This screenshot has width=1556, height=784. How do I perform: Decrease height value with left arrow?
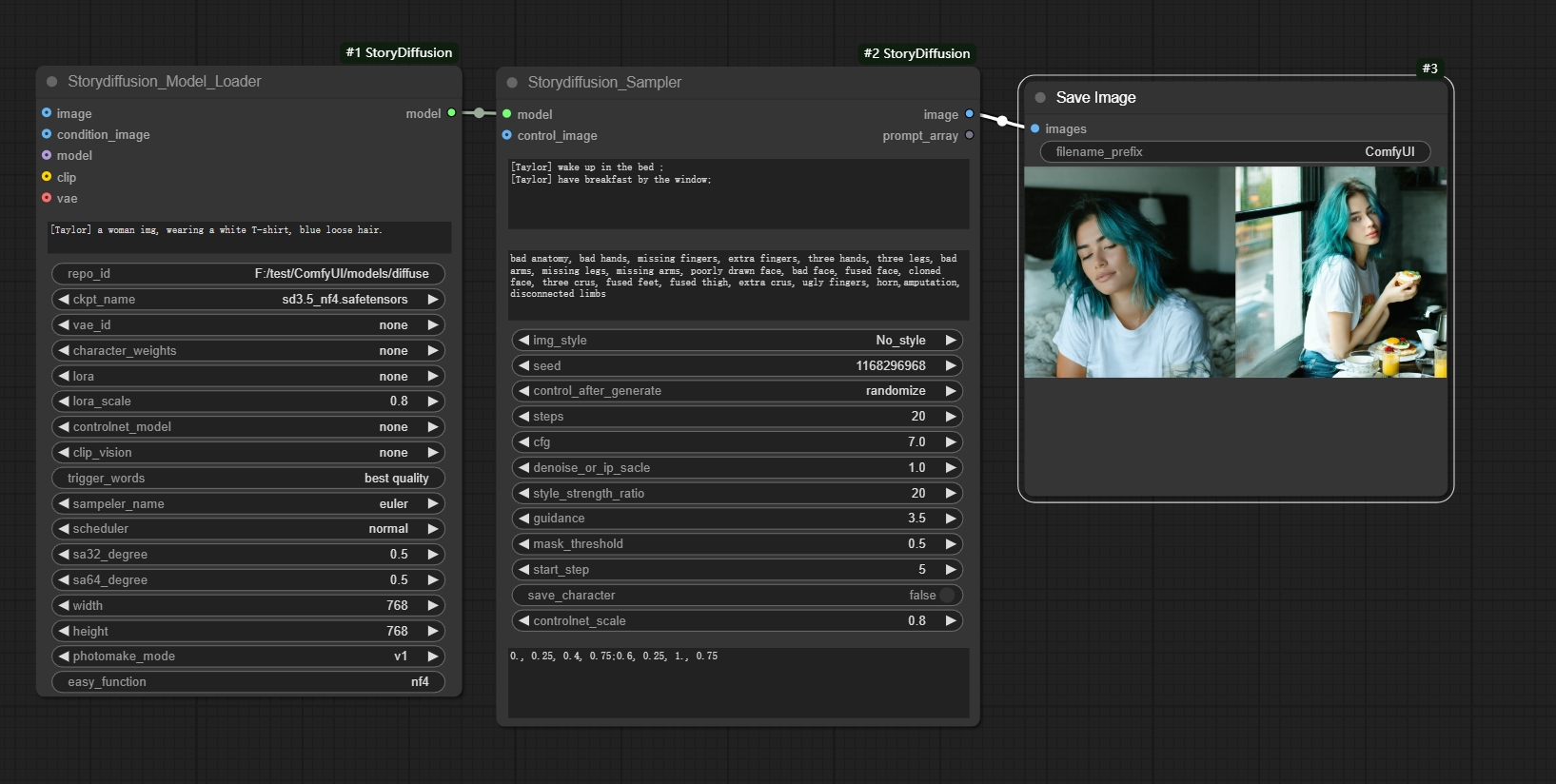point(64,631)
